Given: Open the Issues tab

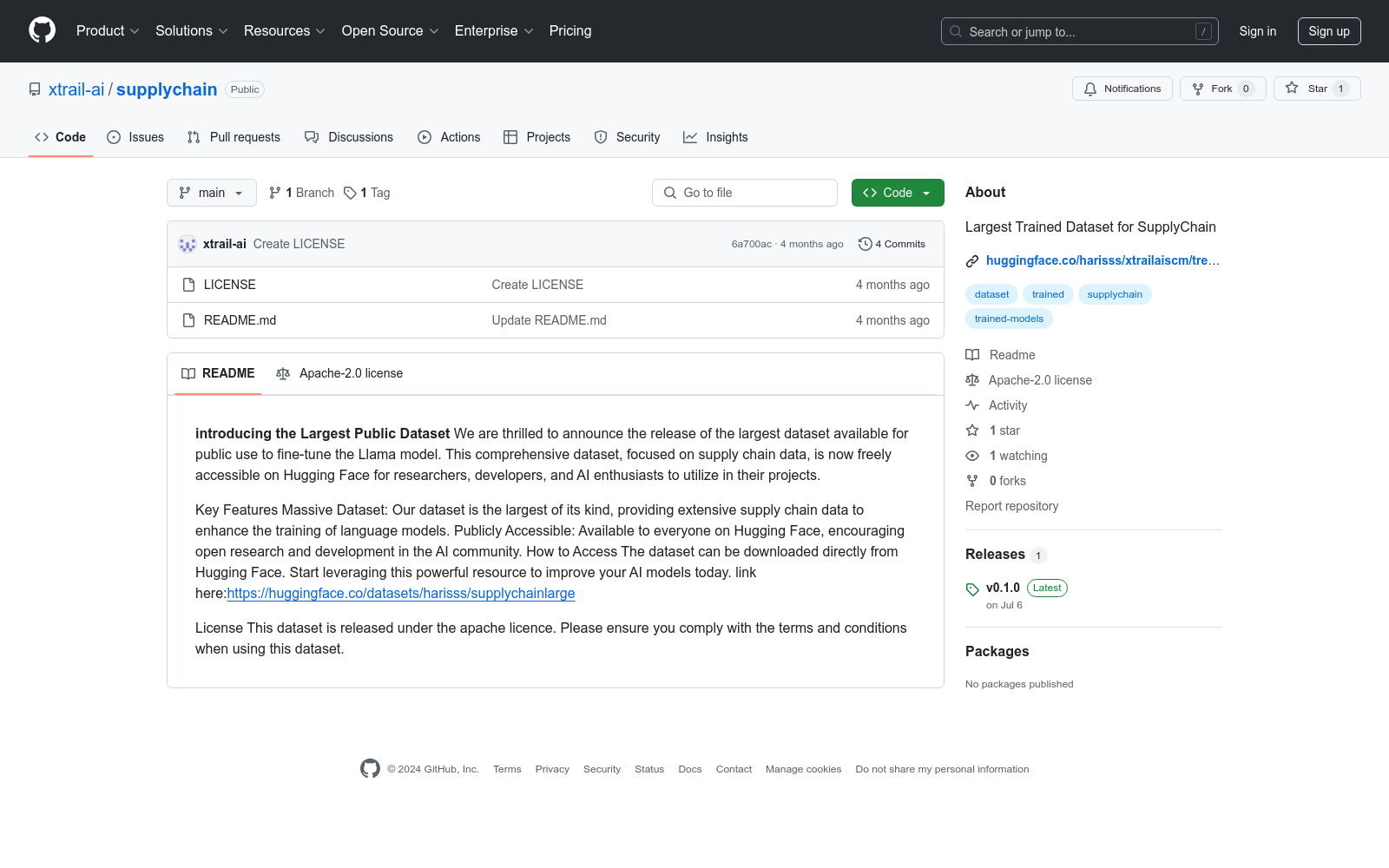Looking at the screenshot, I should pyautogui.click(x=135, y=137).
